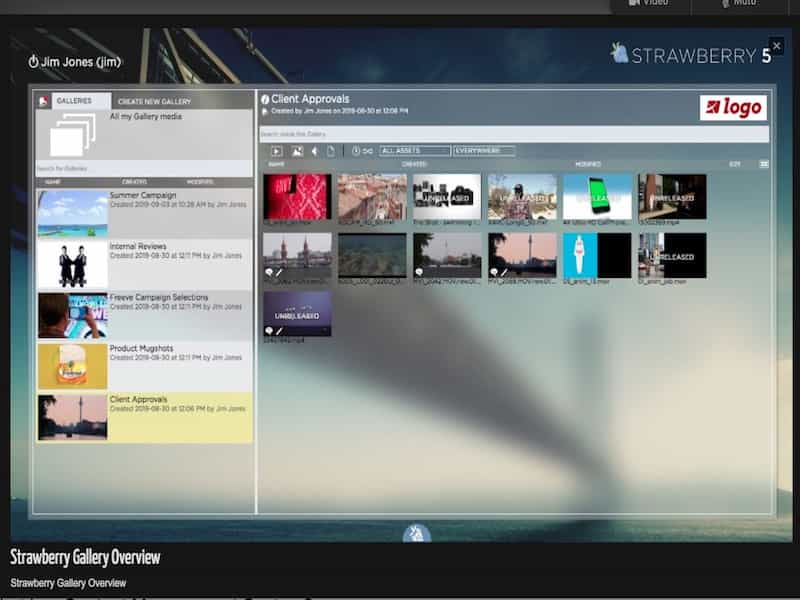
Task: Open the green phone video thumbnail
Action: pos(597,196)
